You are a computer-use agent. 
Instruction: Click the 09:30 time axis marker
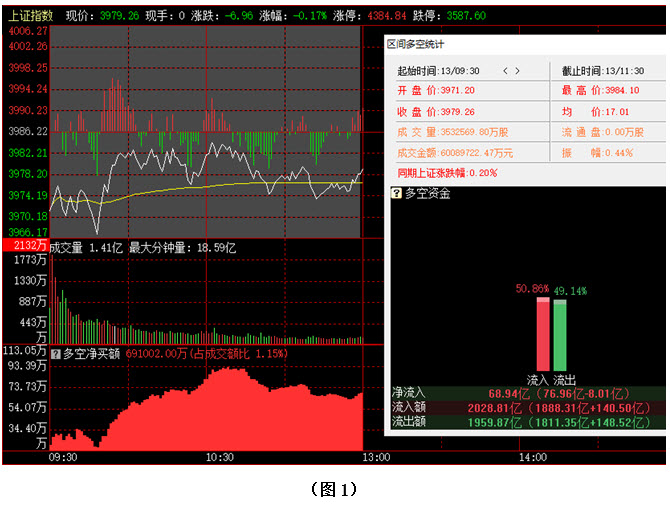(x=62, y=457)
